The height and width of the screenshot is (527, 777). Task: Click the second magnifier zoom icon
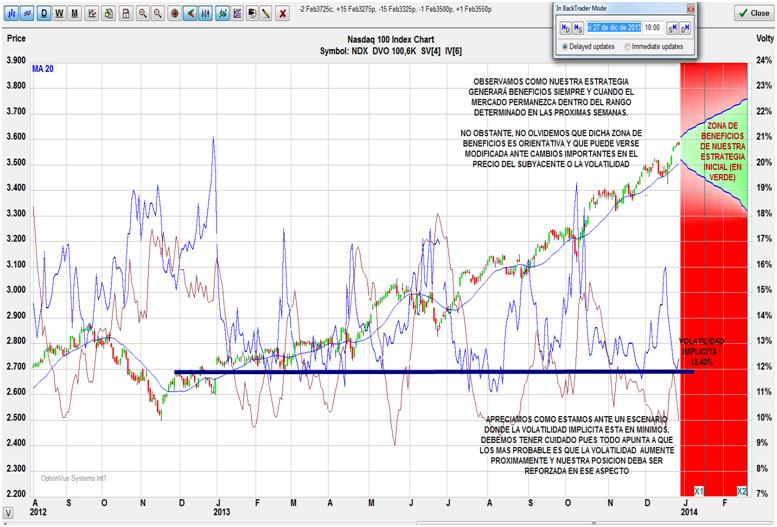pos(158,13)
